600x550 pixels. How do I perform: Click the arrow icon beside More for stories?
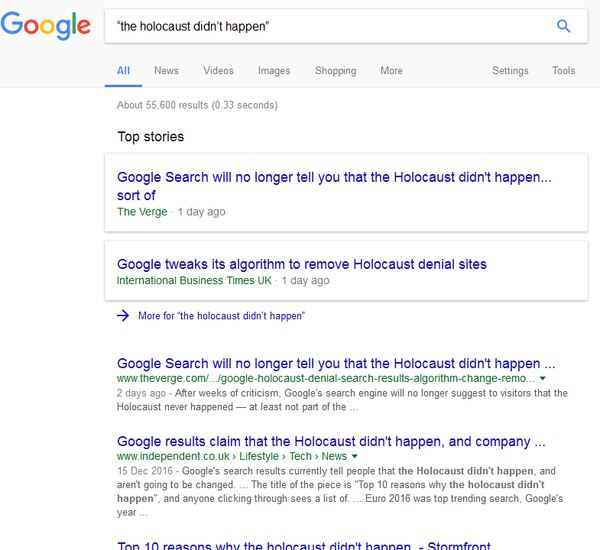[x=123, y=315]
